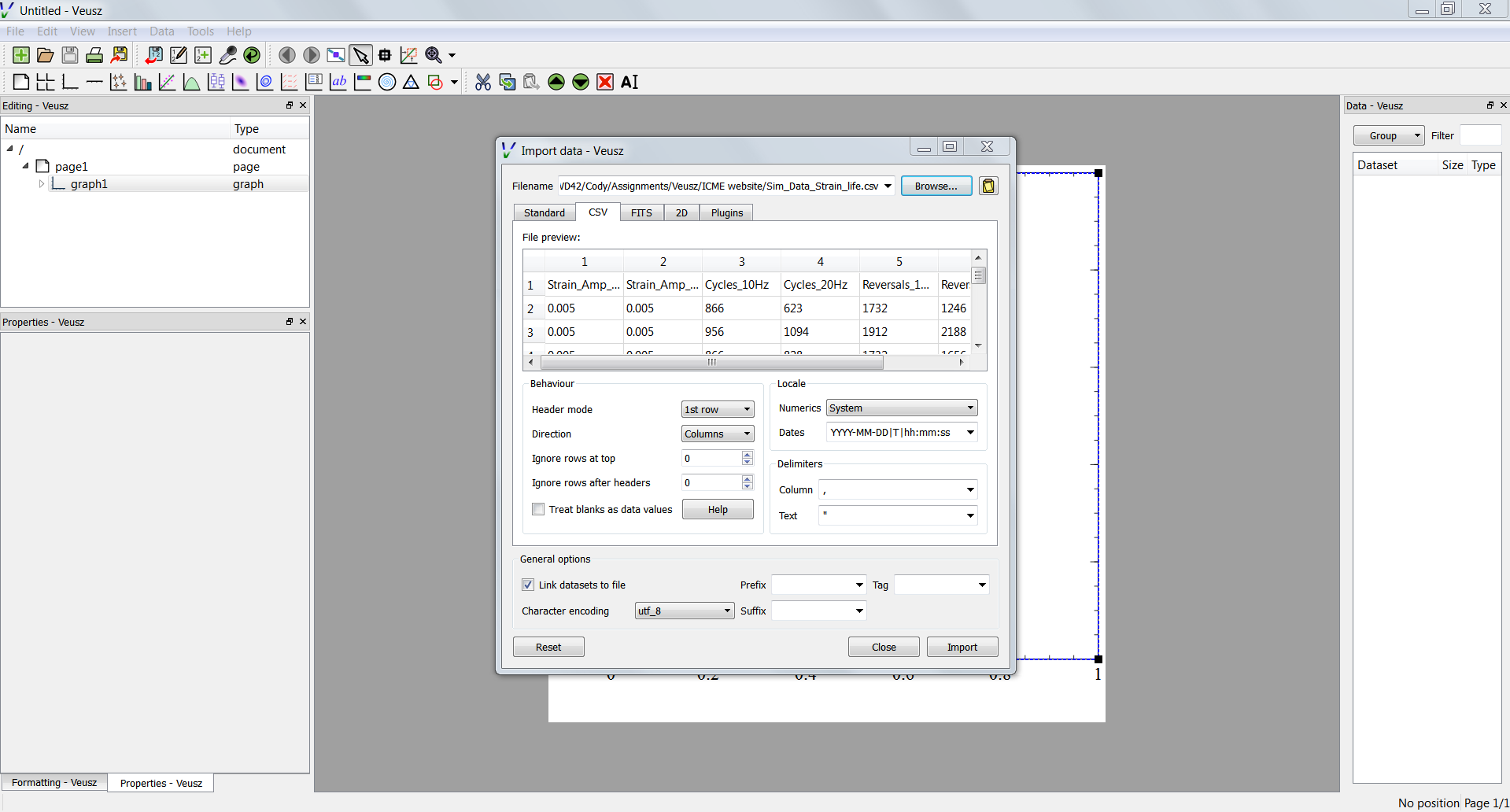Click the new document icon
1510x812 pixels.
(21, 55)
